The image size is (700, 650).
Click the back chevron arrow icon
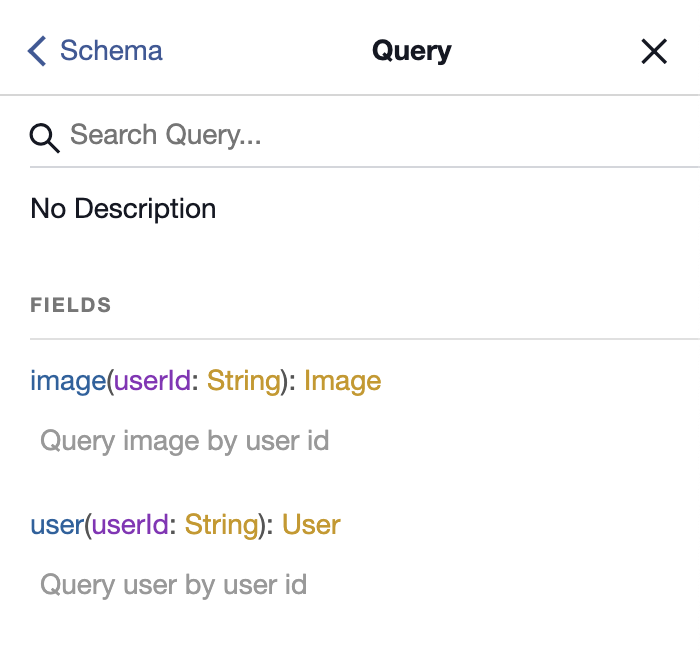point(37,51)
